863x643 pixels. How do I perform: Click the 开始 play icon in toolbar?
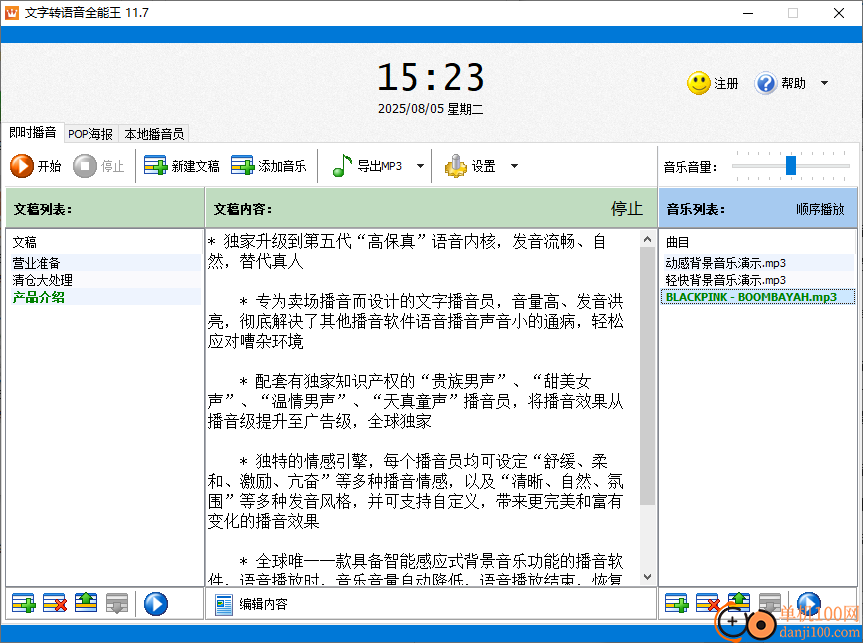tap(22, 166)
